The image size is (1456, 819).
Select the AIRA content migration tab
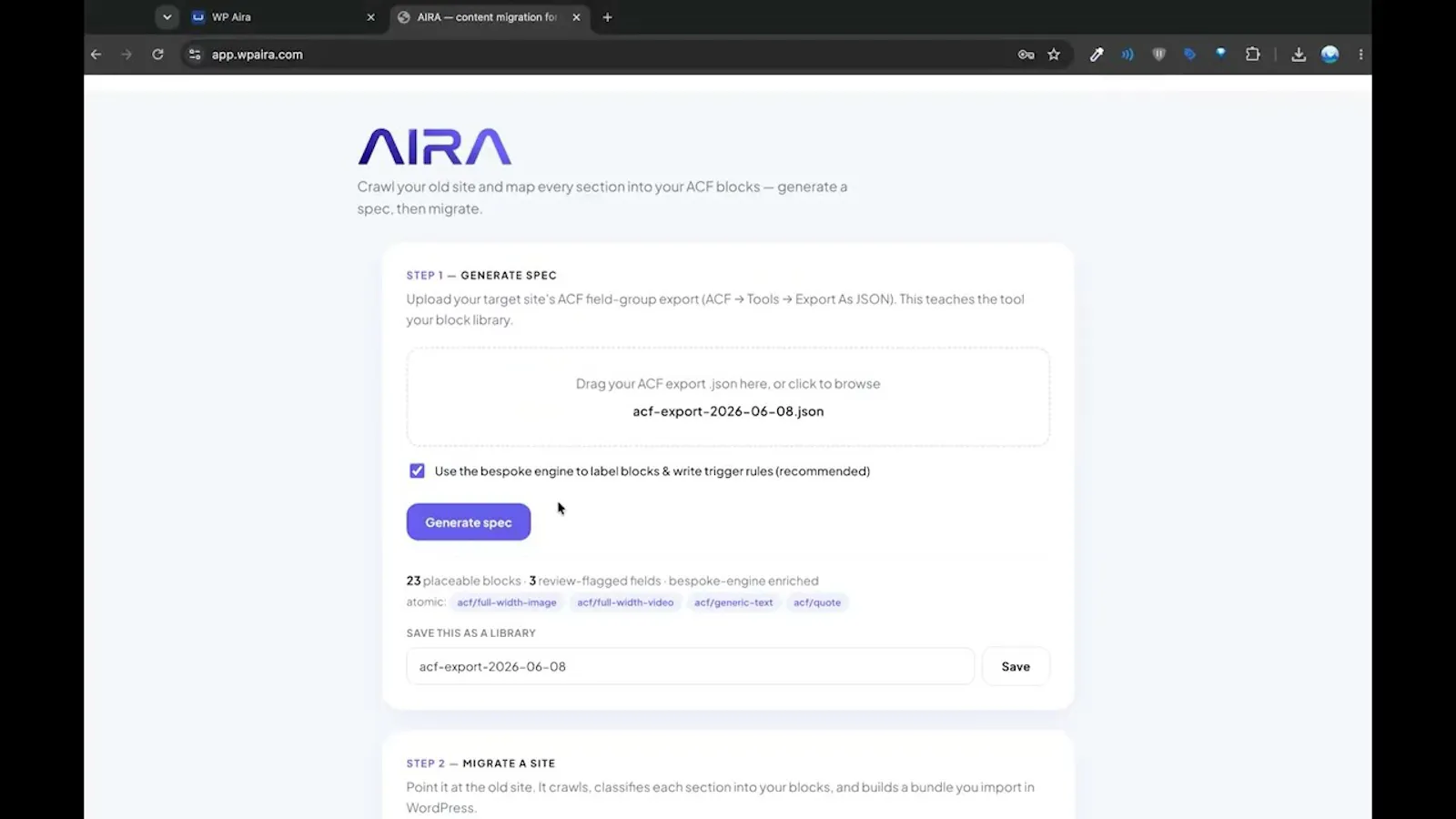click(x=487, y=17)
